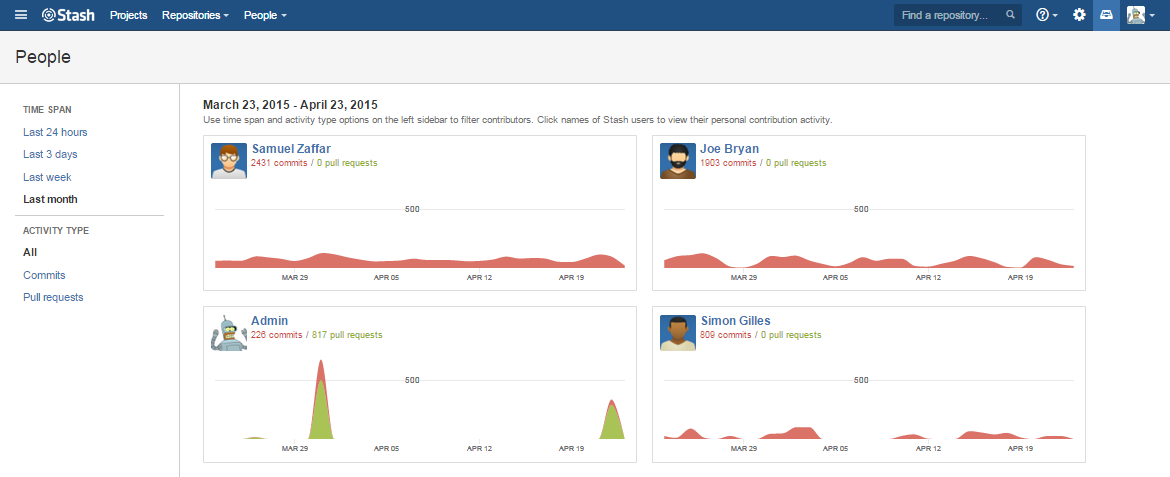Go to Projects in the top navigation
Viewport: 1170px width, 477px height.
[x=129, y=15]
